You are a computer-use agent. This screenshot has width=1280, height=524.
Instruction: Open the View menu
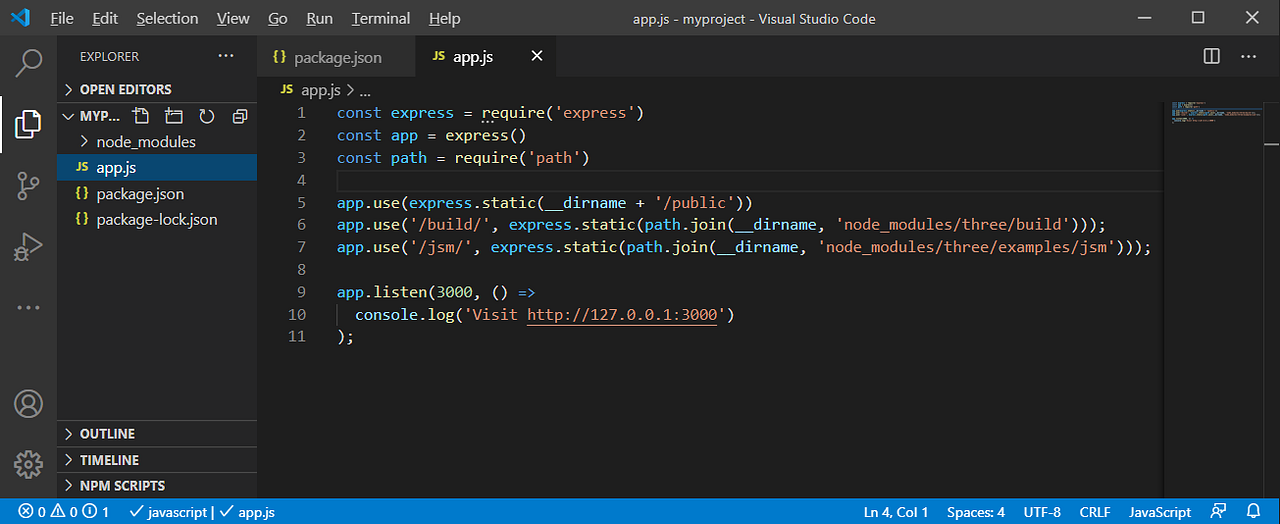click(233, 18)
